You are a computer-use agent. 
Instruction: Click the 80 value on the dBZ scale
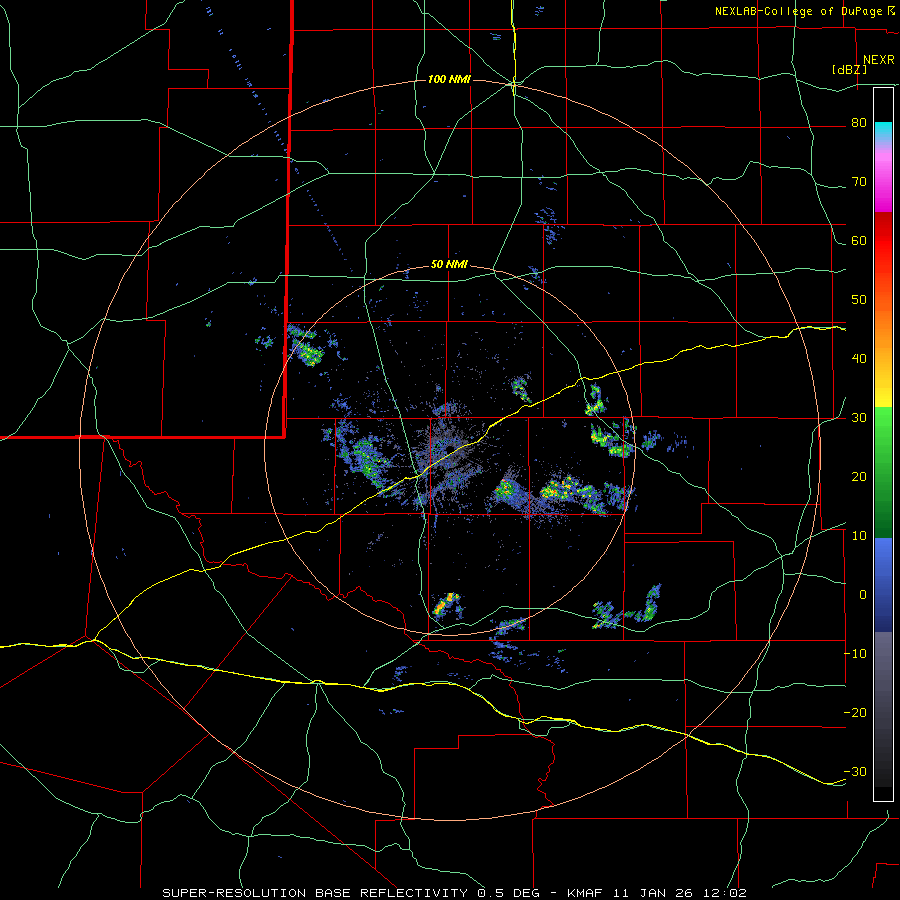tap(859, 123)
